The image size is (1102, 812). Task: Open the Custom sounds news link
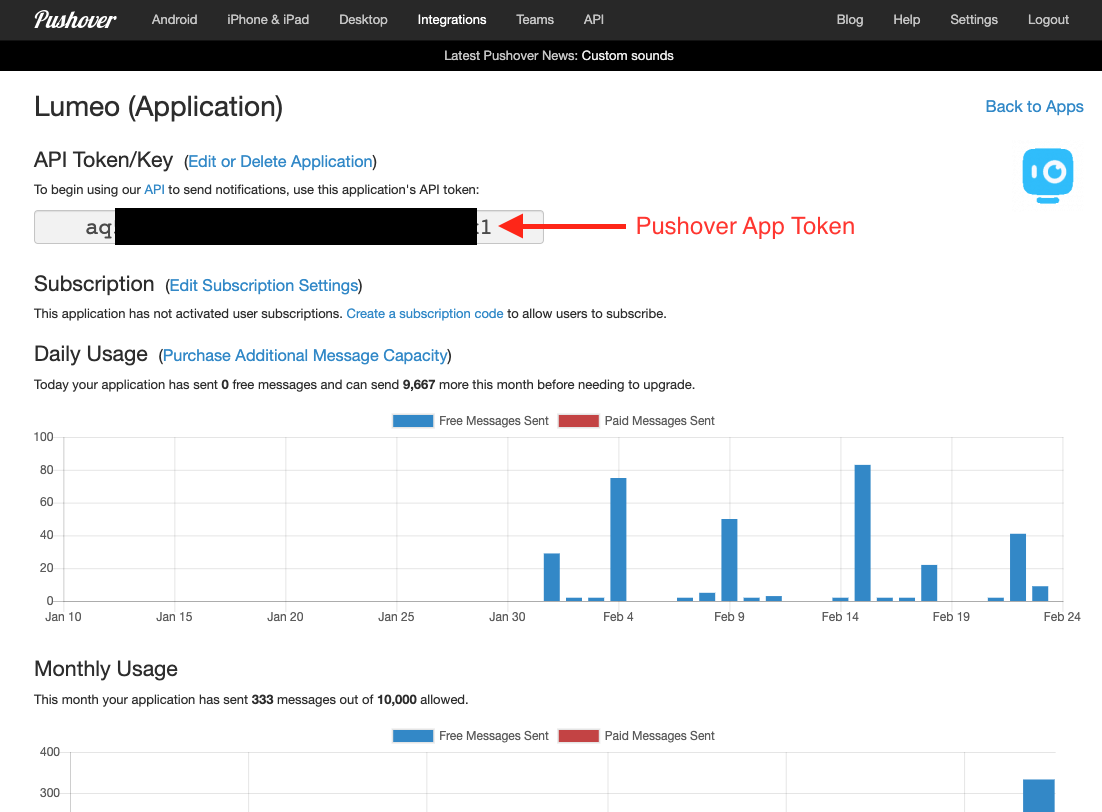628,56
